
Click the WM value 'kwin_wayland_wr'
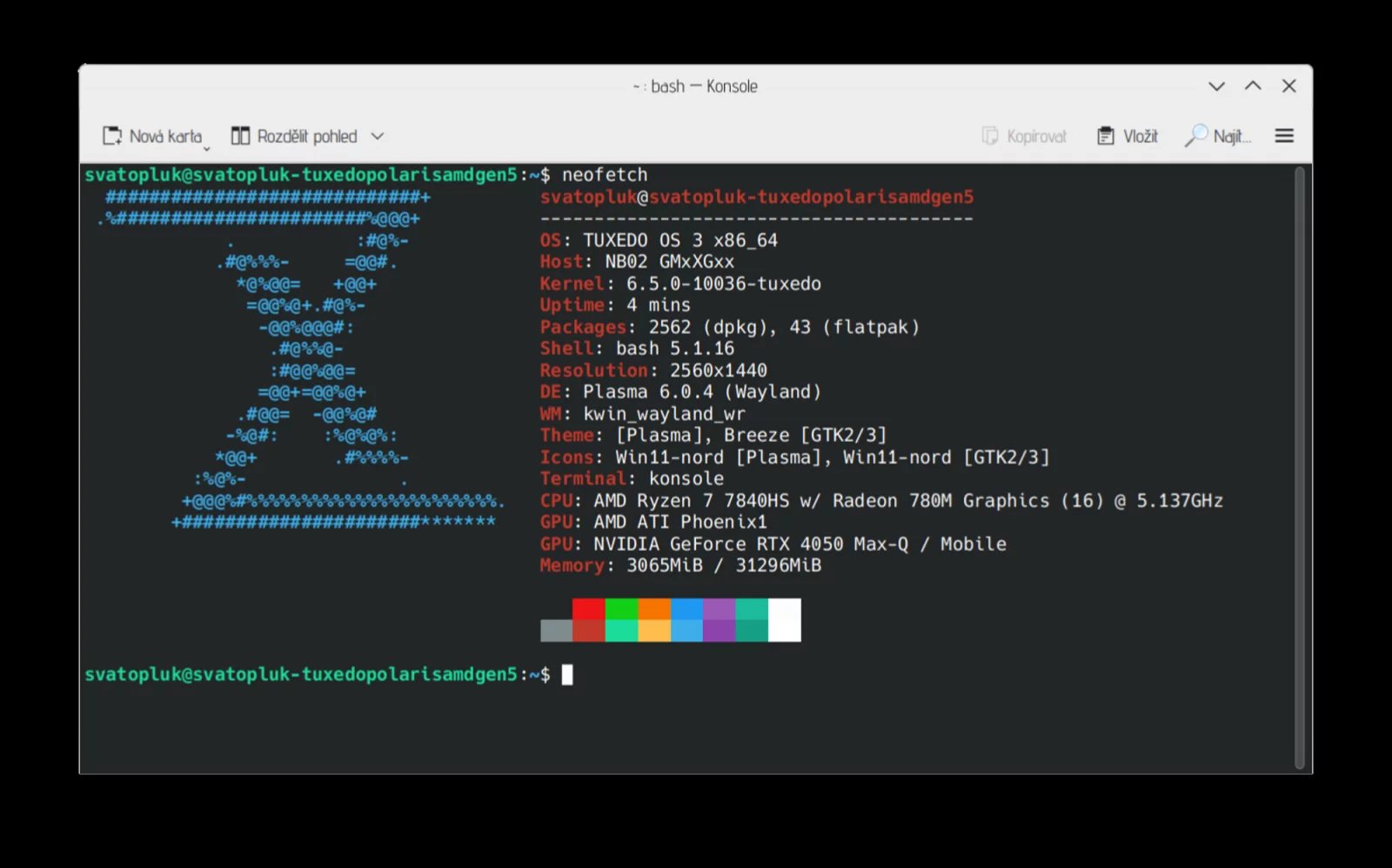665,414
